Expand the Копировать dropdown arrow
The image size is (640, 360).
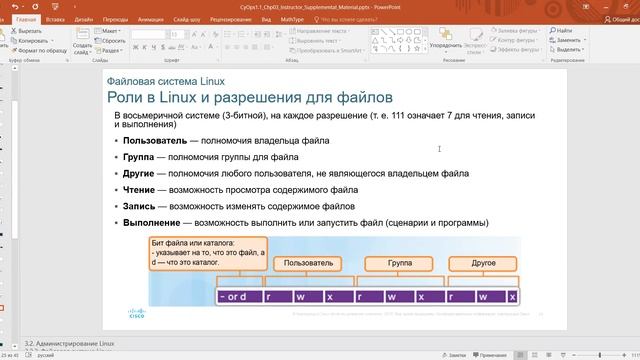[x=52, y=40]
